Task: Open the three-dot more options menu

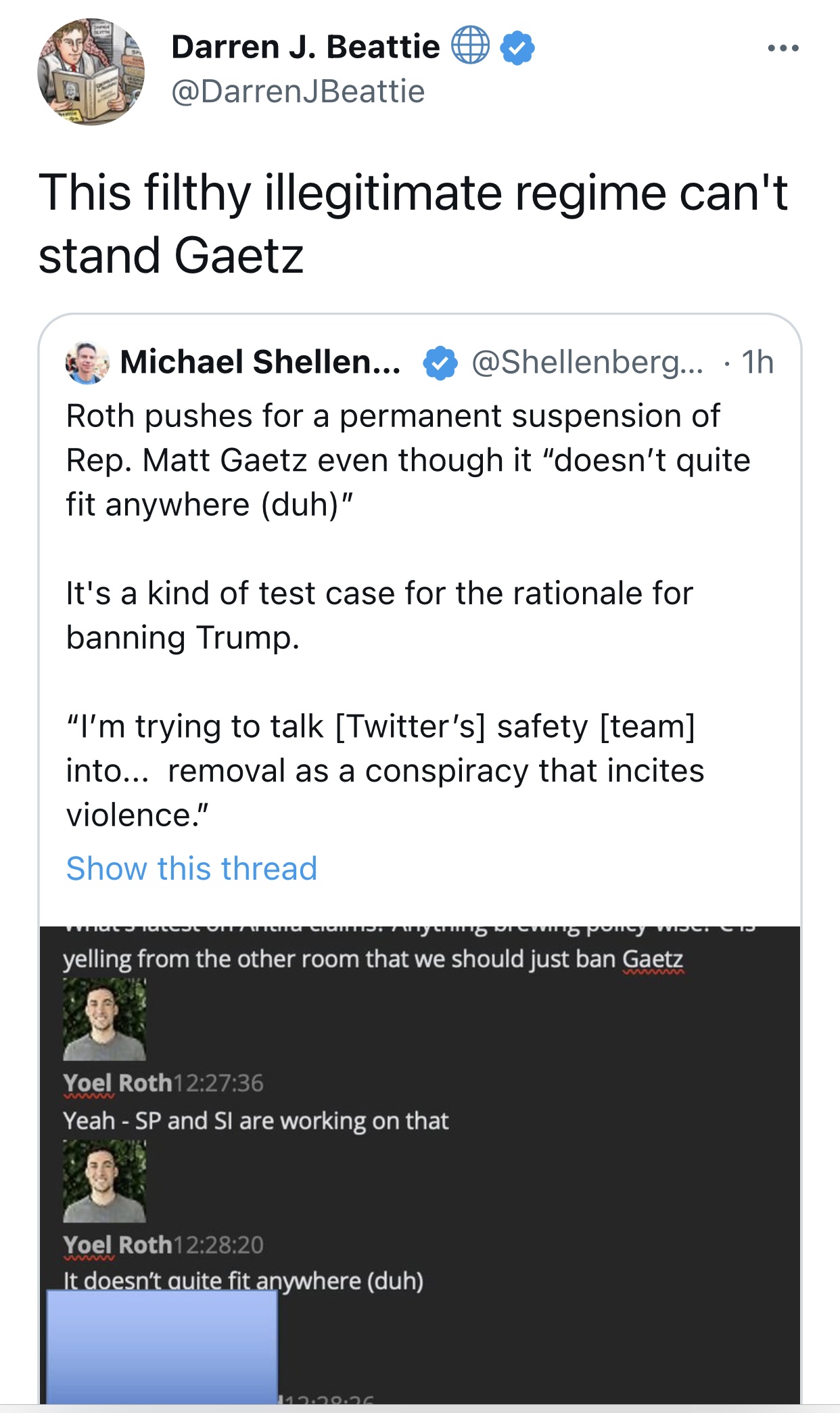Action: 783,48
